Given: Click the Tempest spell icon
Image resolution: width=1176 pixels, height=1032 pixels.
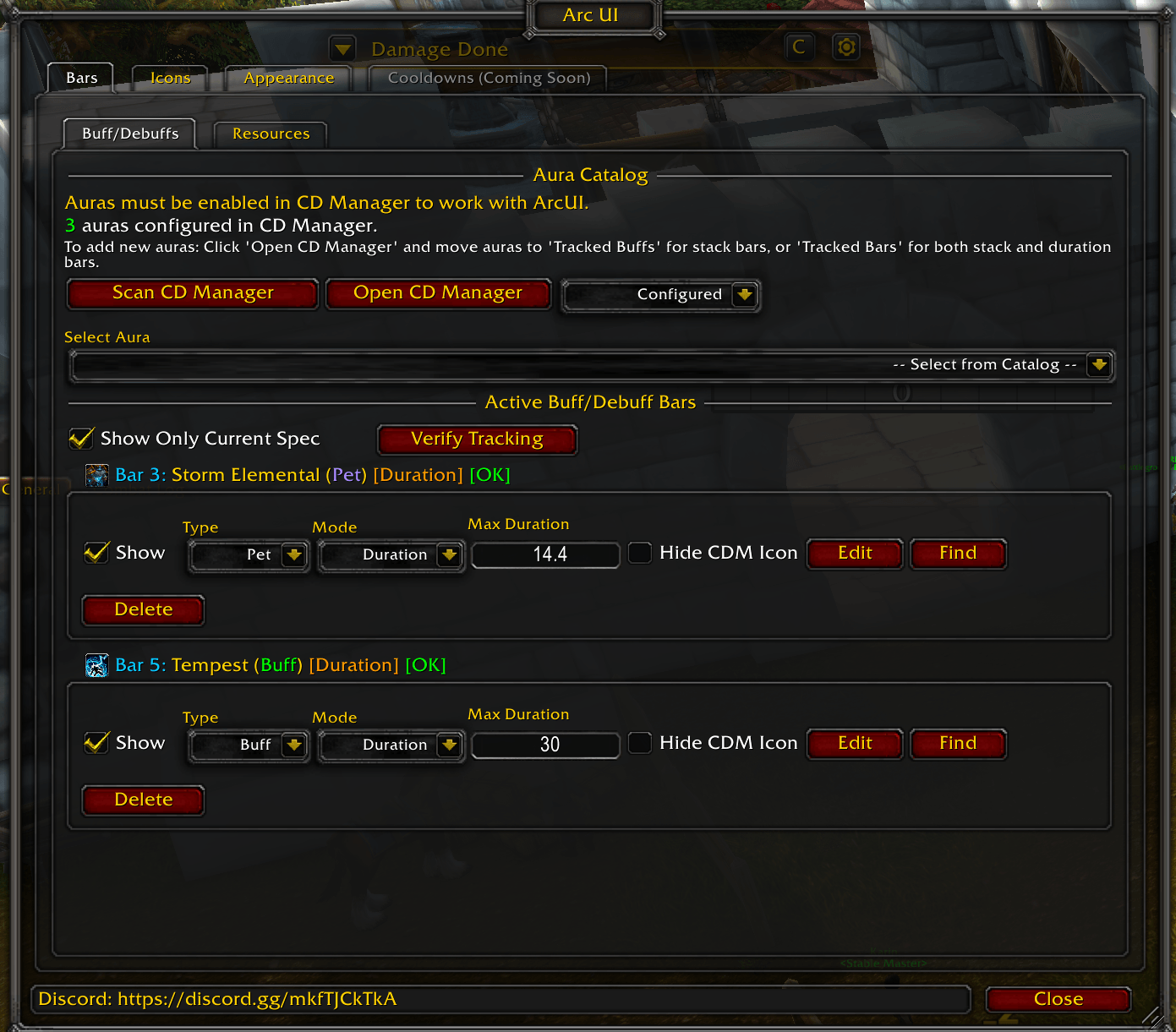Looking at the screenshot, I should point(97,665).
